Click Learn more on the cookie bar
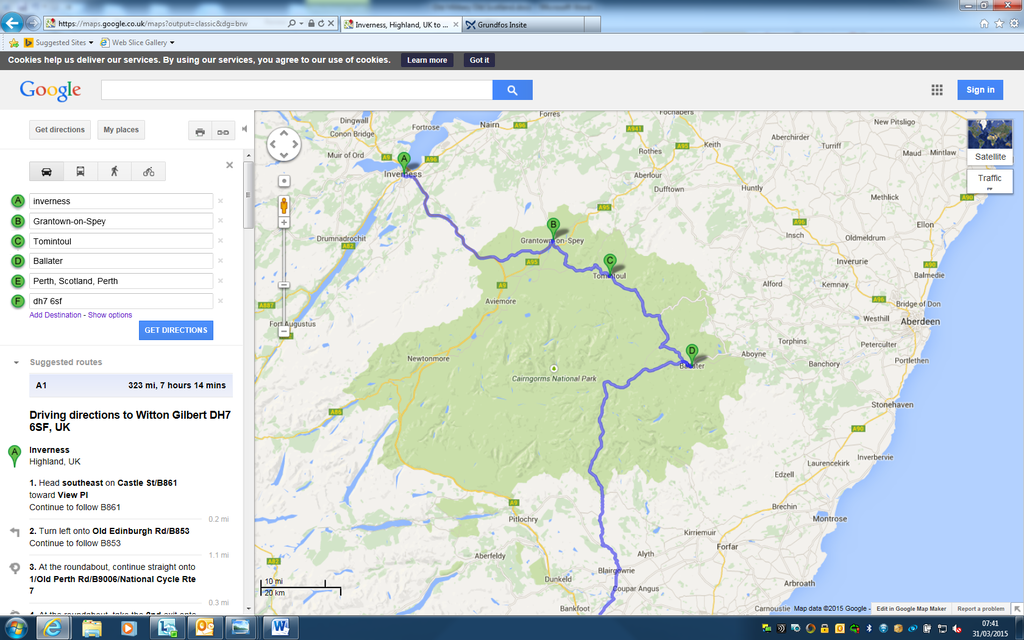Viewport: 1024px width, 640px height. click(427, 60)
